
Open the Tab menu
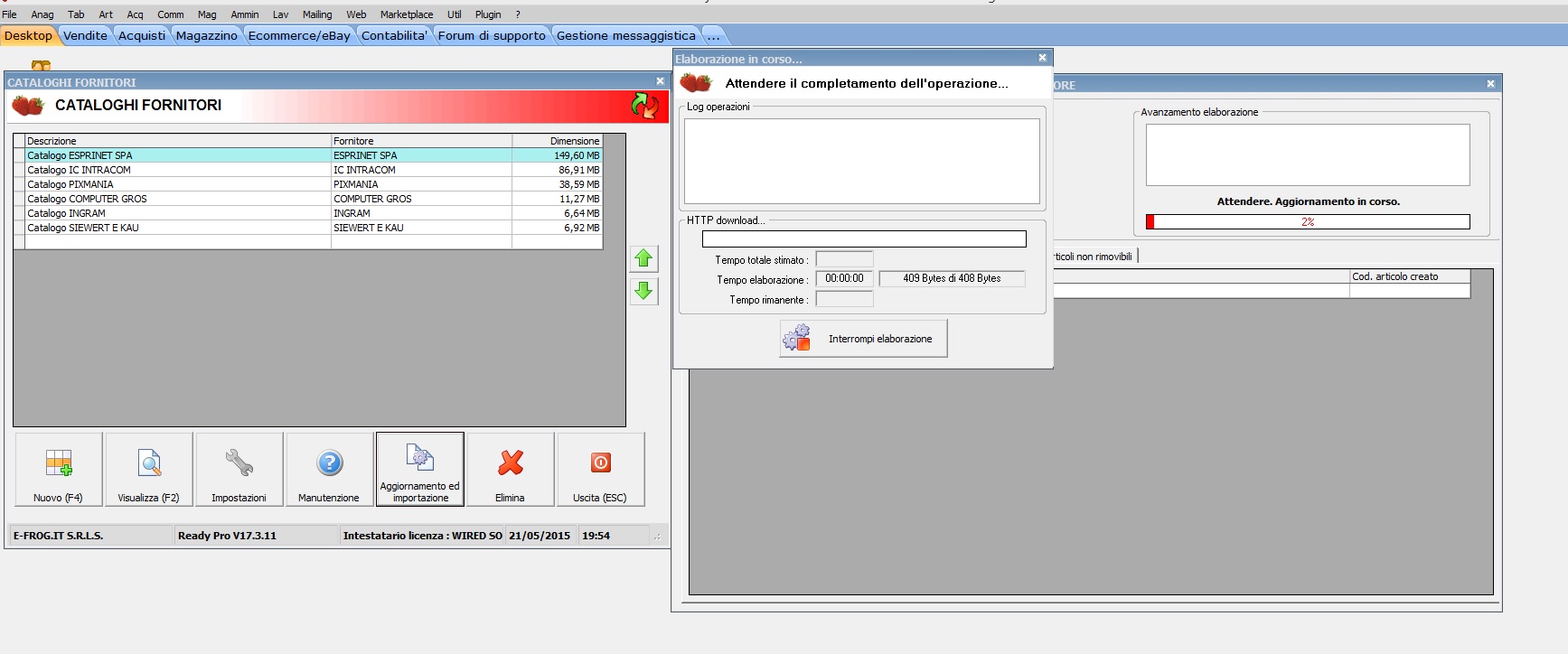point(76,14)
